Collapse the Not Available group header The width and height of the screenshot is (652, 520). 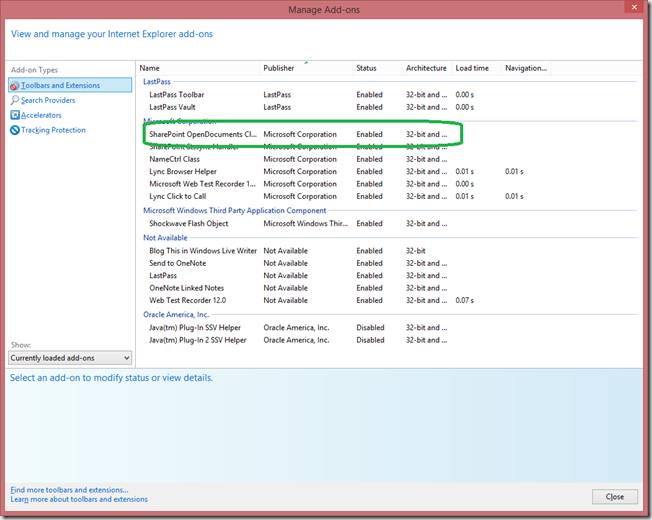pos(165,238)
